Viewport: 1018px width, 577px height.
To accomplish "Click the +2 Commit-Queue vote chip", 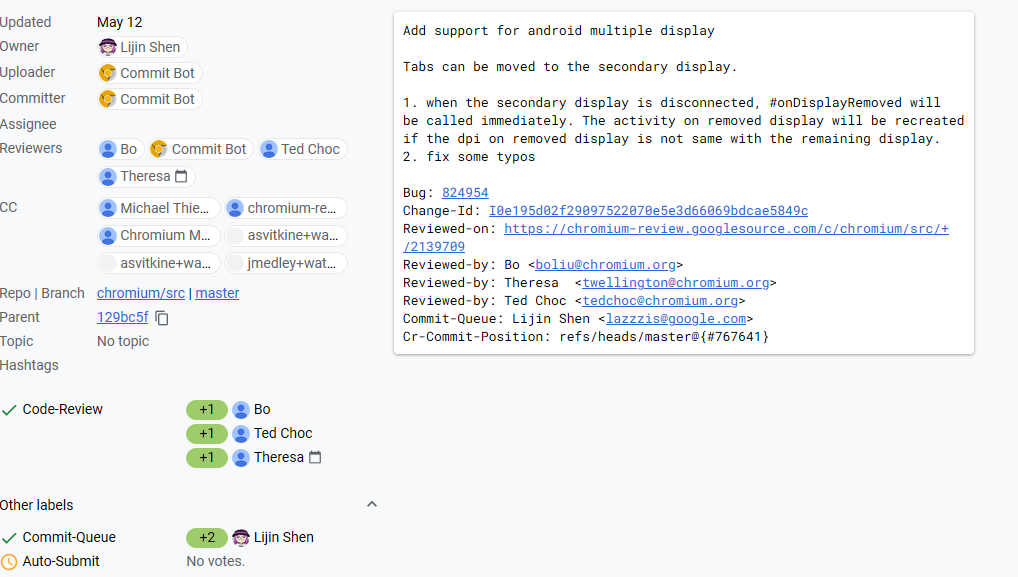I will [x=206, y=537].
